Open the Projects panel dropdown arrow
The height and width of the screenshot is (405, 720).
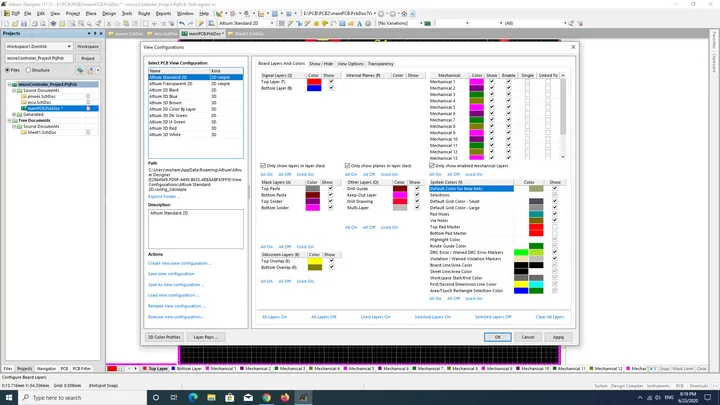coord(89,34)
